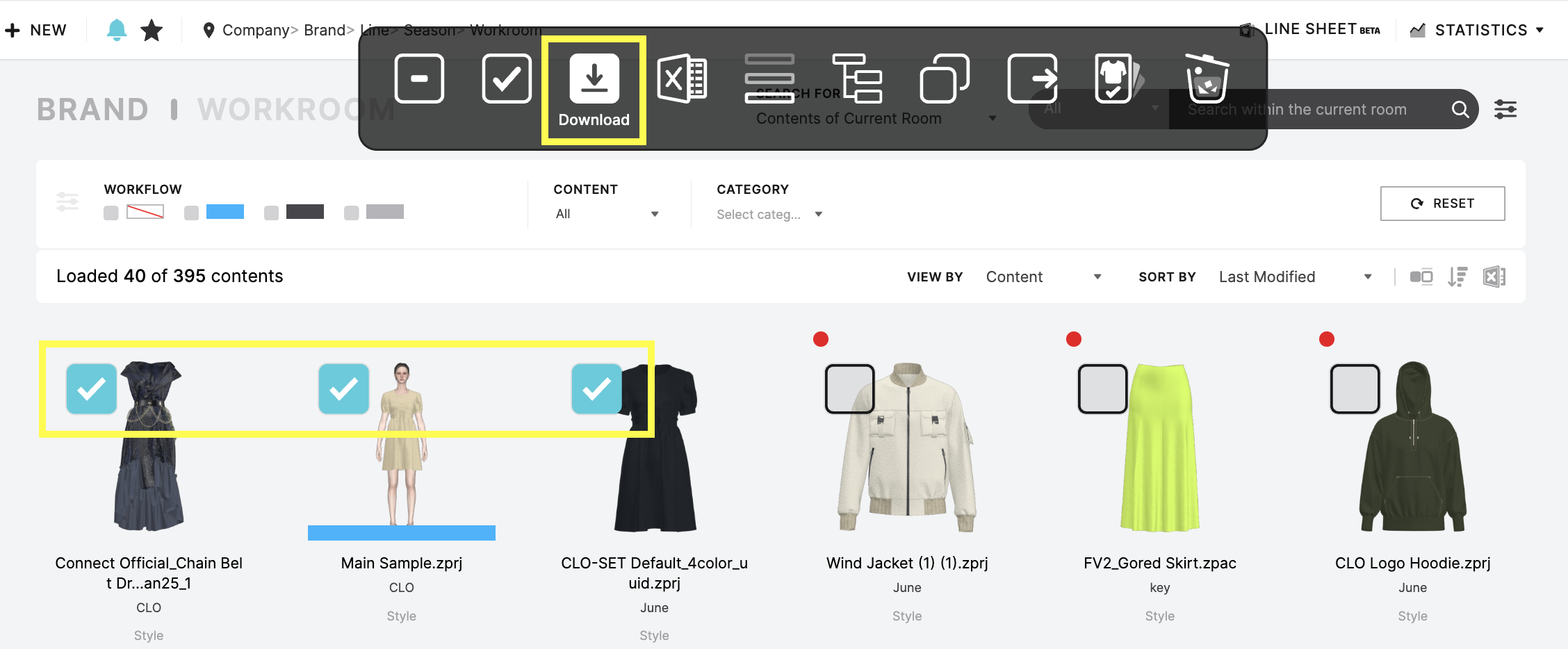The width and height of the screenshot is (1568, 649).
Task: Select the Wind Jacket (1) (1).zprj checkbox
Action: 849,389
